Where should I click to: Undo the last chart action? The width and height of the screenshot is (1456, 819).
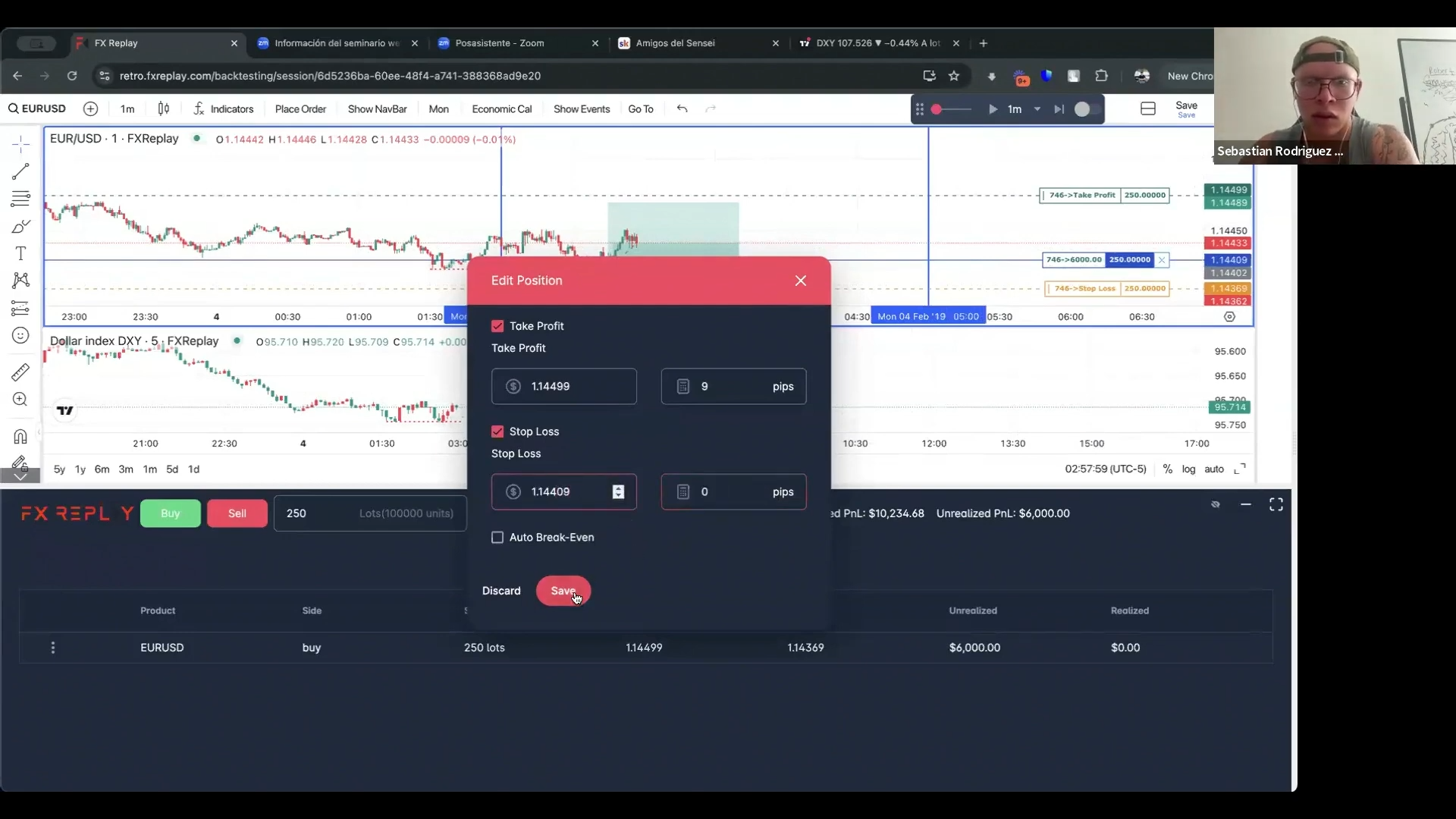[x=682, y=109]
